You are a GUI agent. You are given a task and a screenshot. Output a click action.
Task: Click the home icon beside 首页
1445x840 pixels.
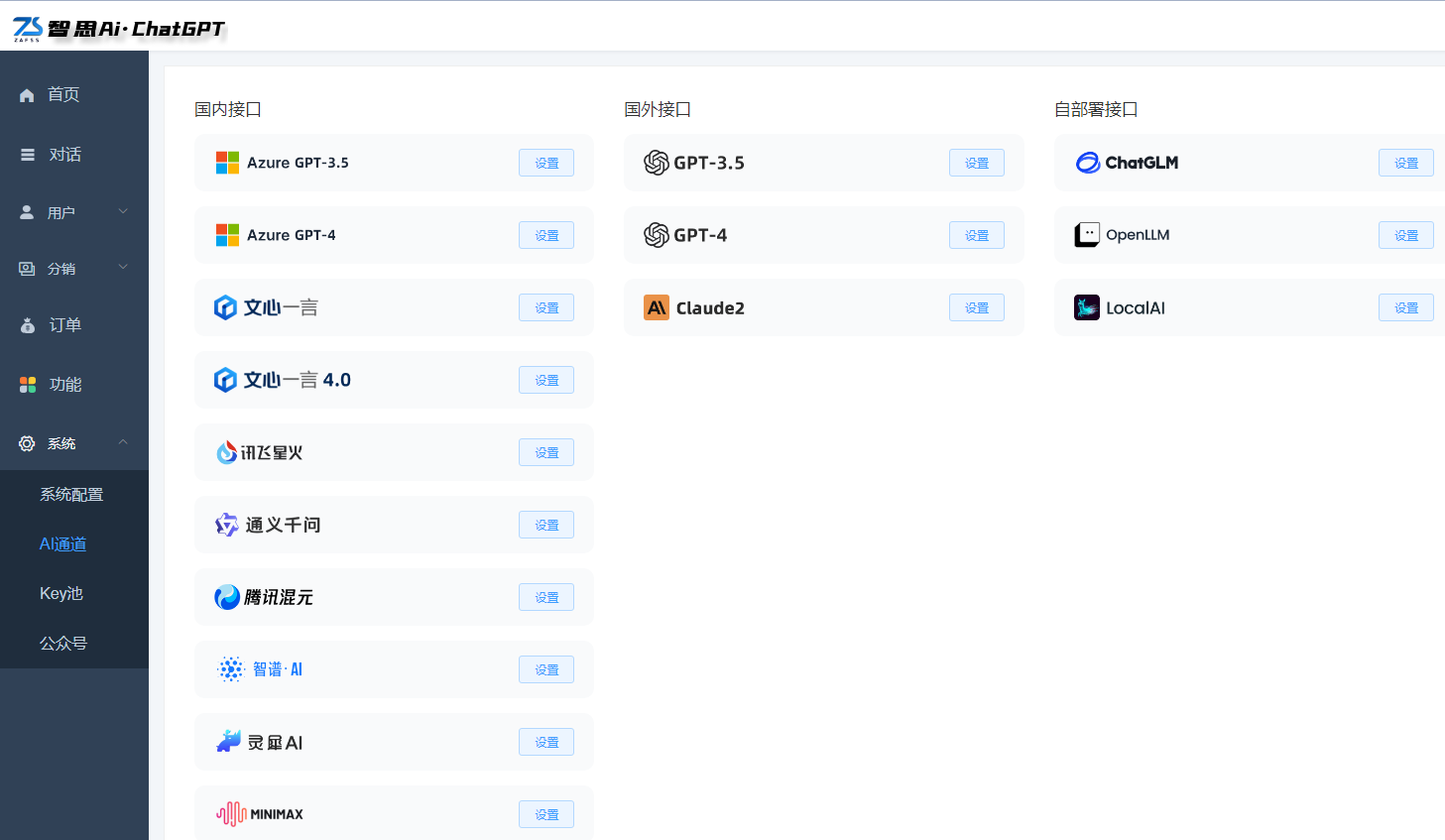pyautogui.click(x=27, y=95)
